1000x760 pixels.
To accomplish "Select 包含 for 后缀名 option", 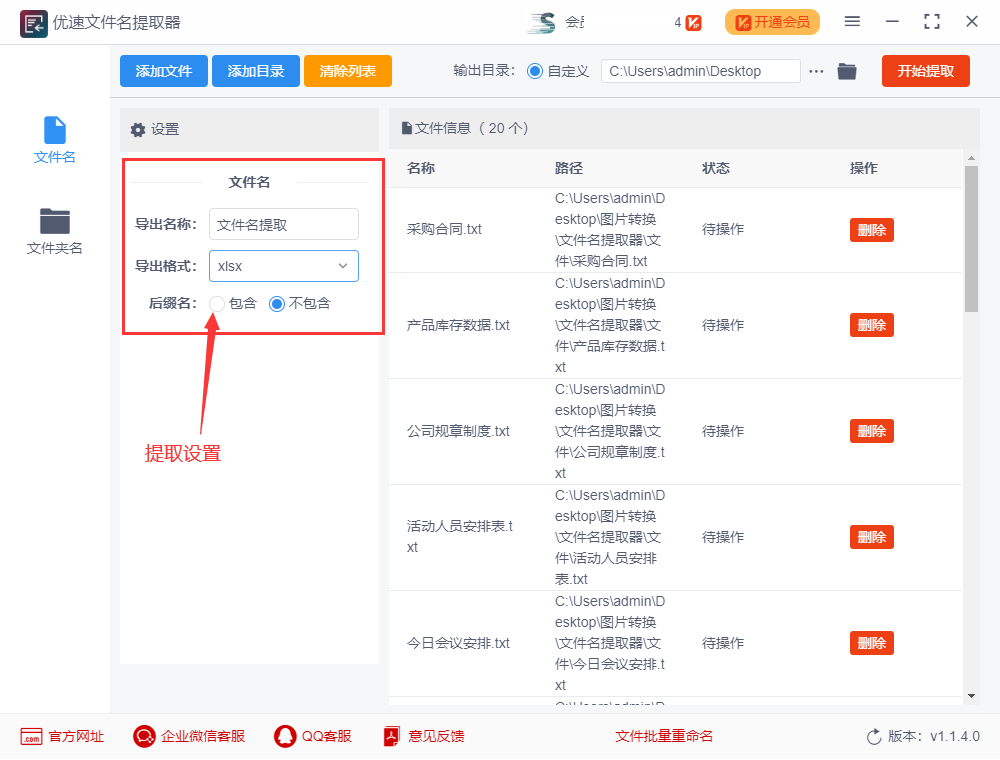I will coord(216,303).
